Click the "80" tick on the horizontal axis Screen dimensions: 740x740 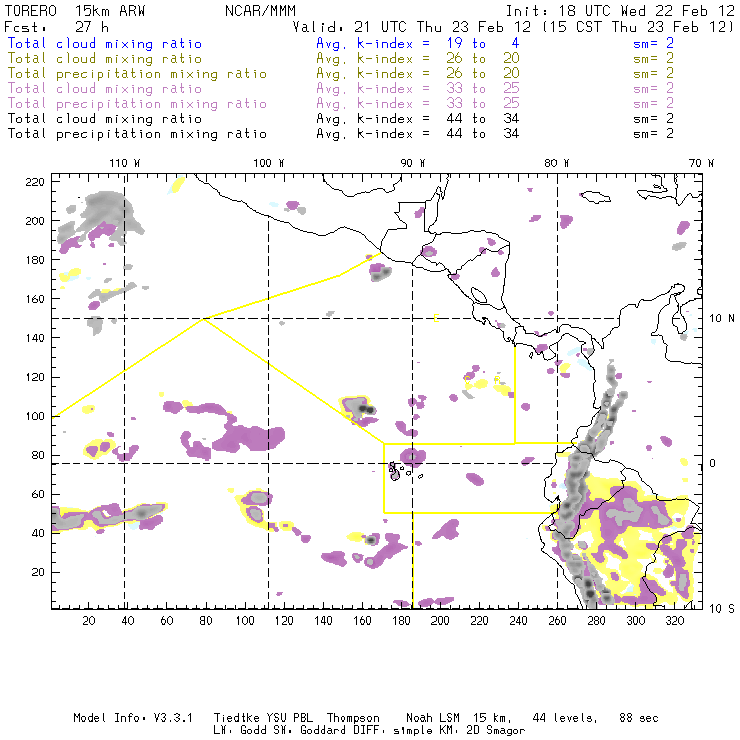(206, 621)
